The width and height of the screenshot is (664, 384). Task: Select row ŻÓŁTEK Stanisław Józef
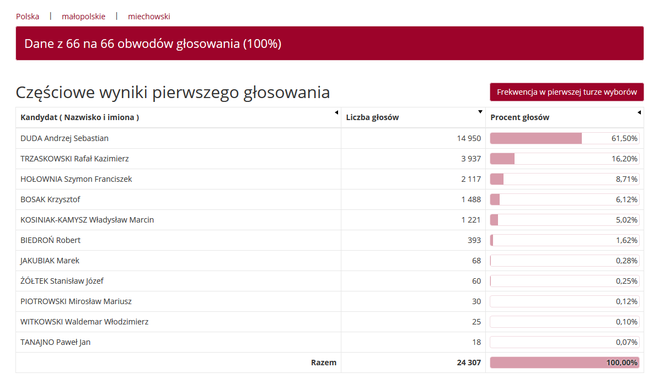pyautogui.click(x=329, y=281)
